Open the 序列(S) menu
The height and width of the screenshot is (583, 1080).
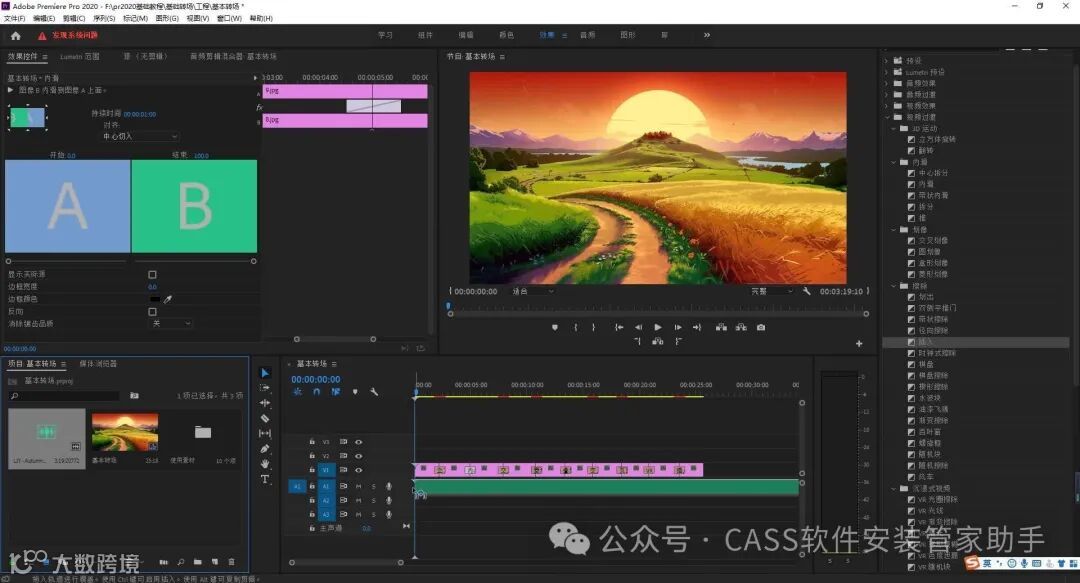(x=104, y=19)
